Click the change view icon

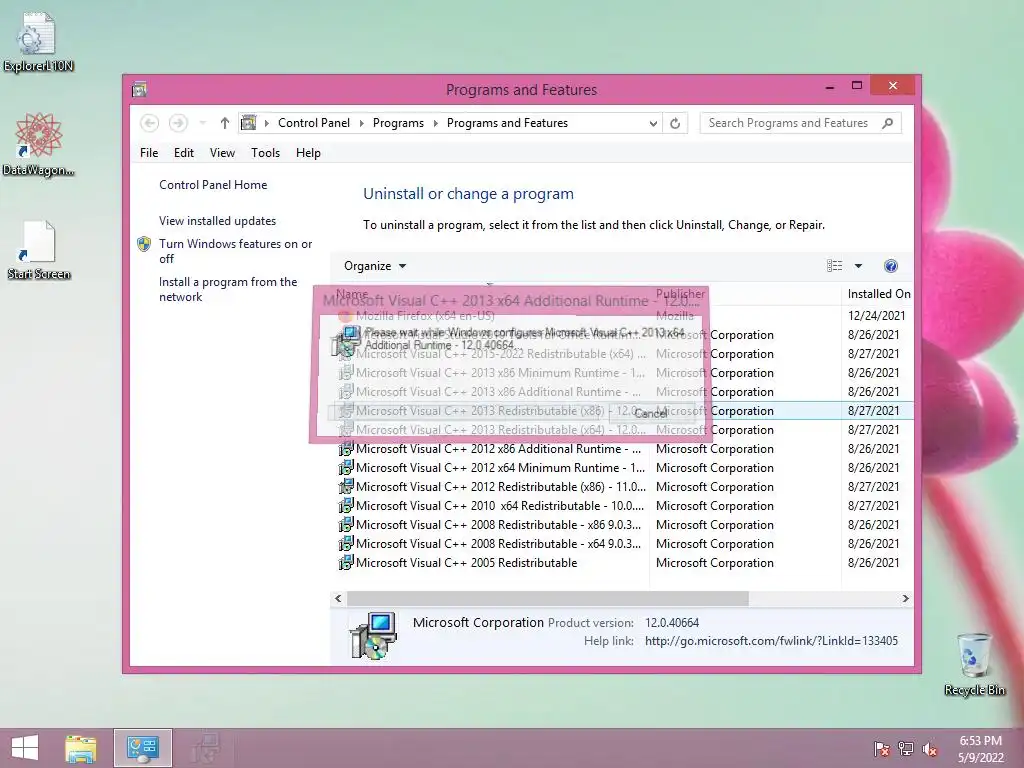[835, 266]
